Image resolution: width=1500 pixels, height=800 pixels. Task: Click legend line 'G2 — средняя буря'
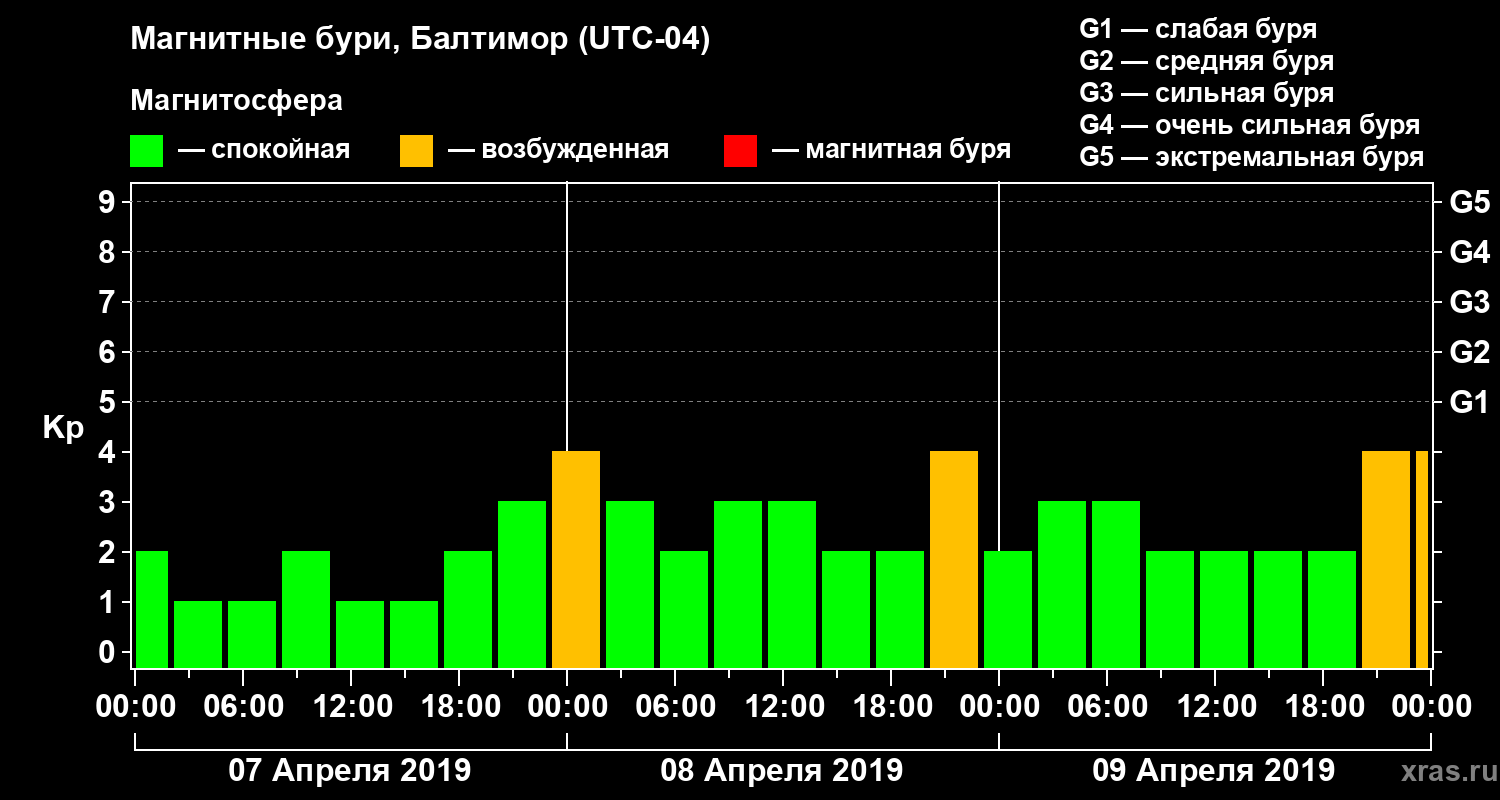pos(1206,61)
